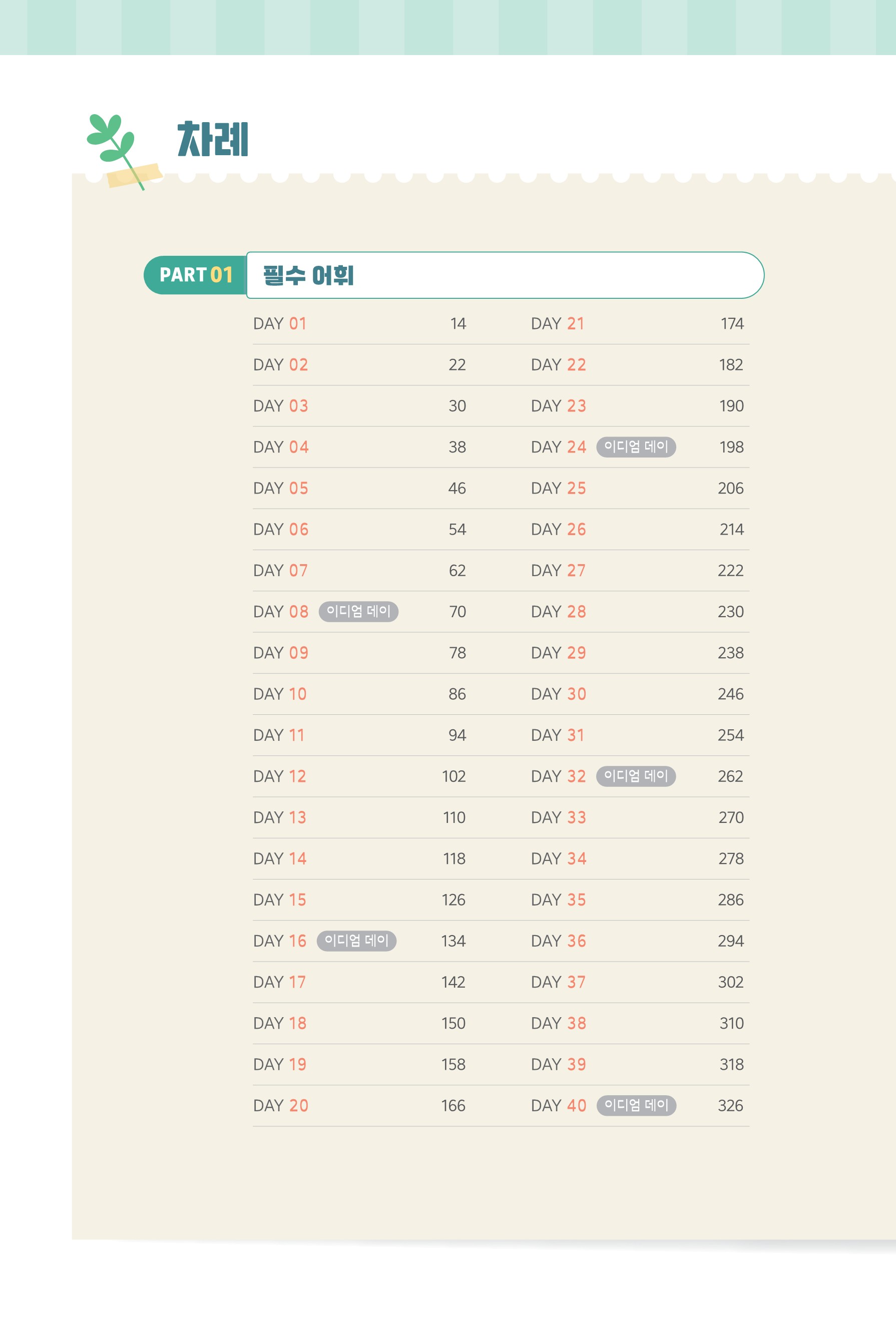Open the DAY 05 entry
Viewport: 896px width, 1322px height.
pos(280,488)
